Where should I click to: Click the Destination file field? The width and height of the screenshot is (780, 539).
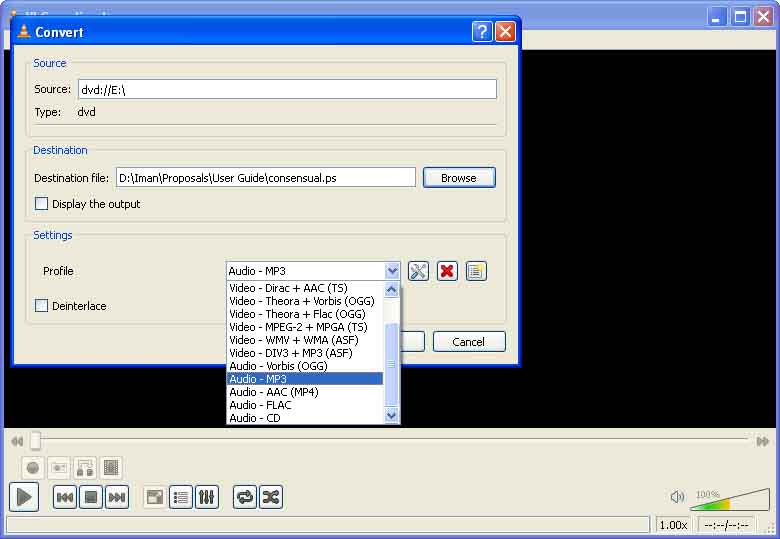[x=266, y=178]
